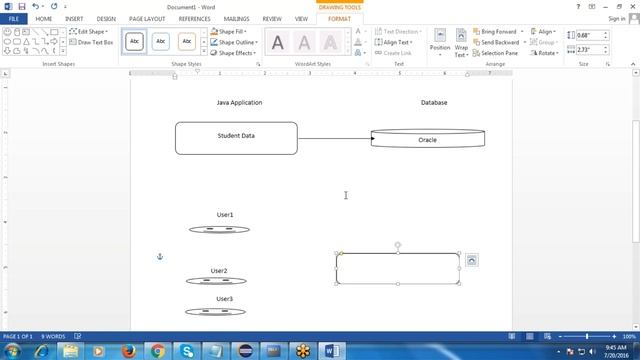Click the Layout Options icon beside selected shape
The width and height of the screenshot is (640, 360).
[x=471, y=260]
